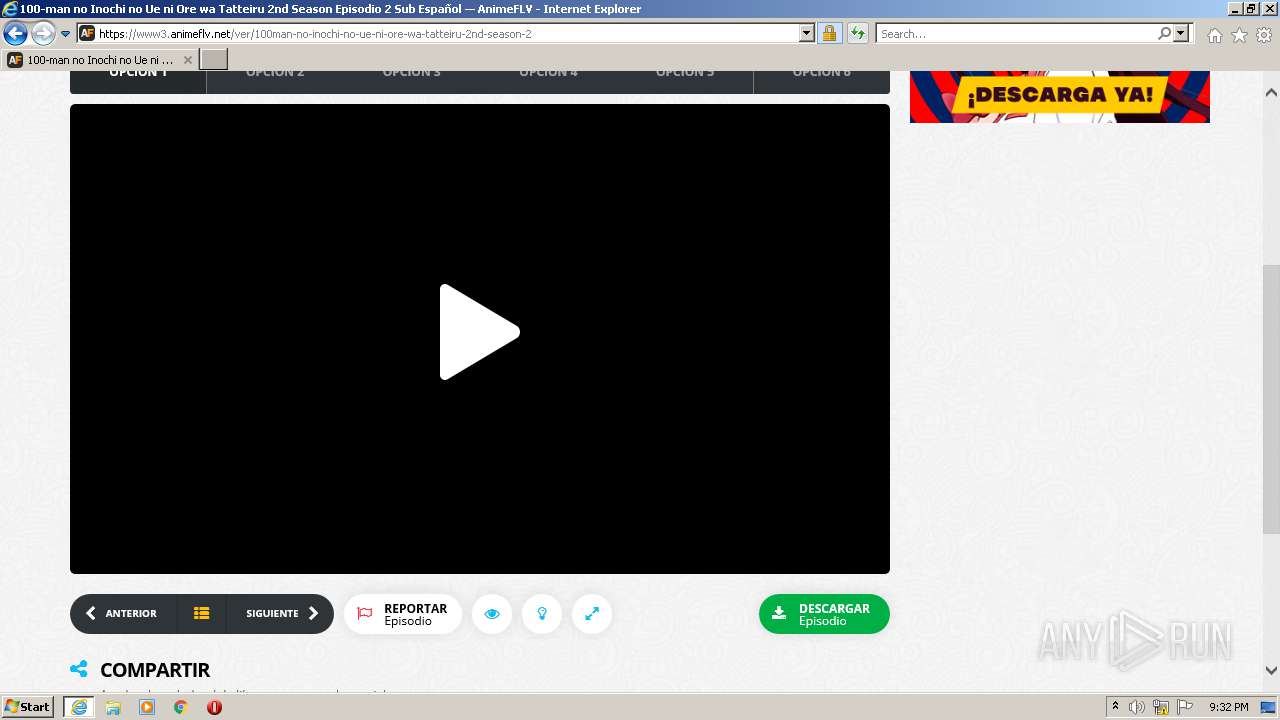Toggle the eye watched icon

click(x=492, y=614)
